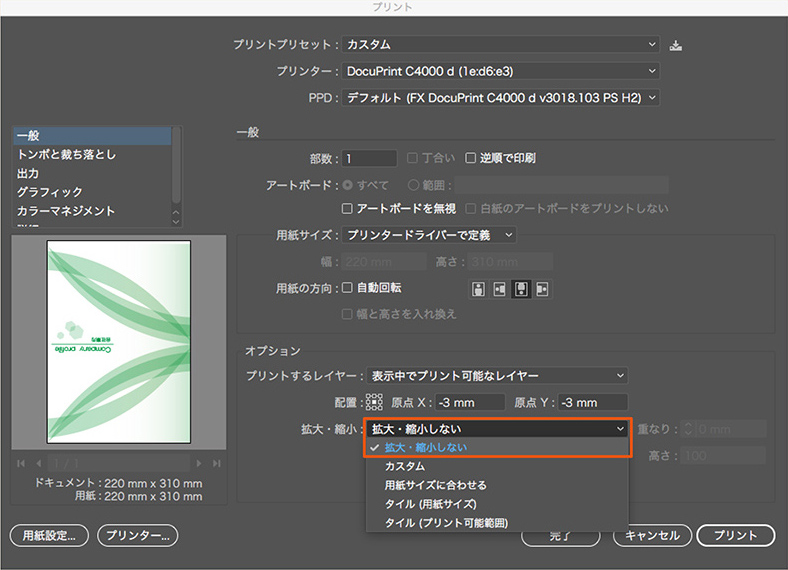Click the save print preset icon
The width and height of the screenshot is (788, 570).
point(677,45)
